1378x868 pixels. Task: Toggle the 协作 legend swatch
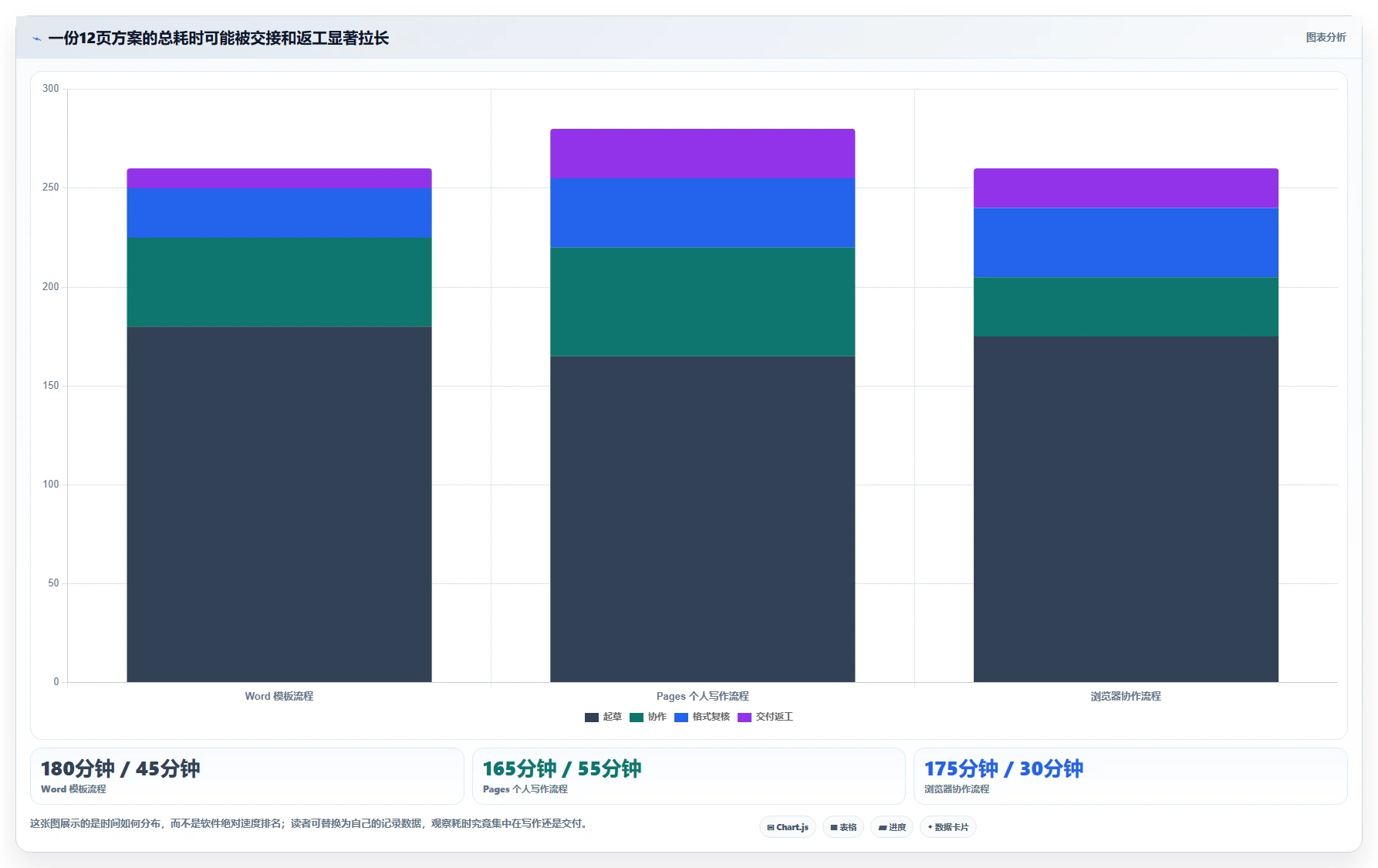pos(637,718)
